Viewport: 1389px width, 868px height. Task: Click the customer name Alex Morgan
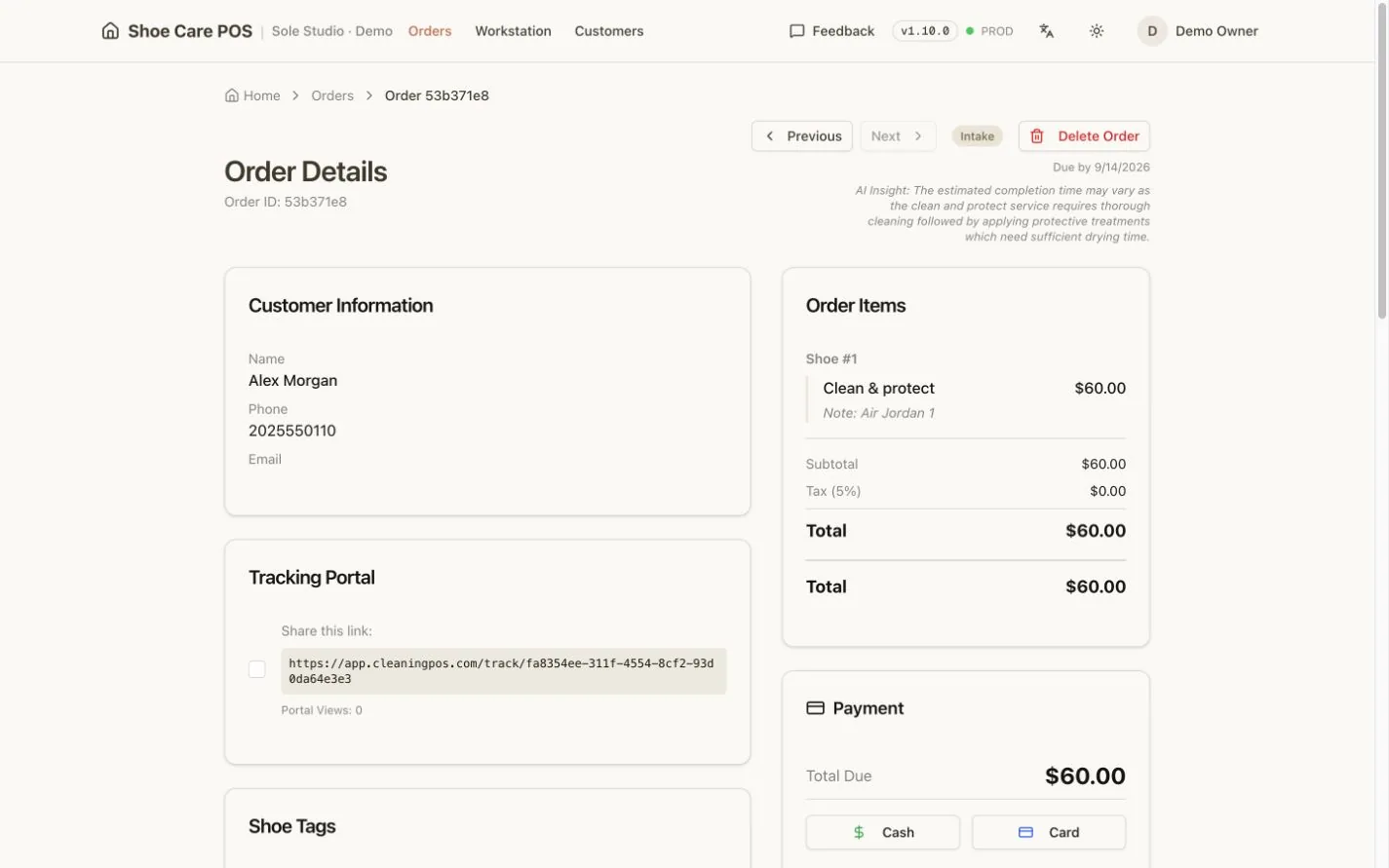[293, 381]
